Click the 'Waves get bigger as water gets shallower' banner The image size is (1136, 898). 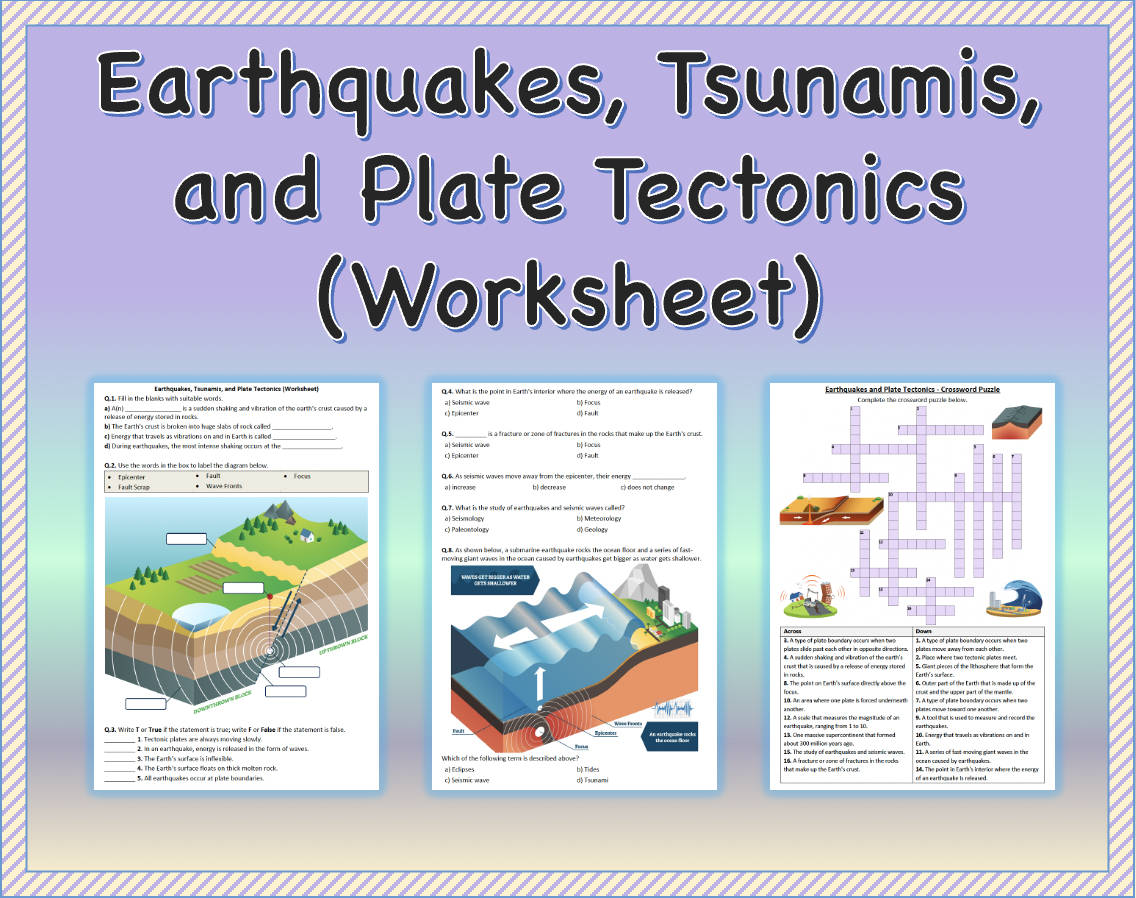coord(497,581)
